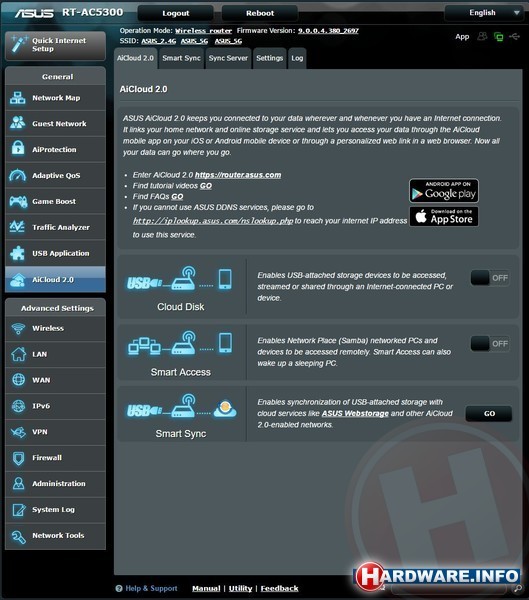Open the Manual link in the footer
The height and width of the screenshot is (600, 529).
click(x=206, y=589)
